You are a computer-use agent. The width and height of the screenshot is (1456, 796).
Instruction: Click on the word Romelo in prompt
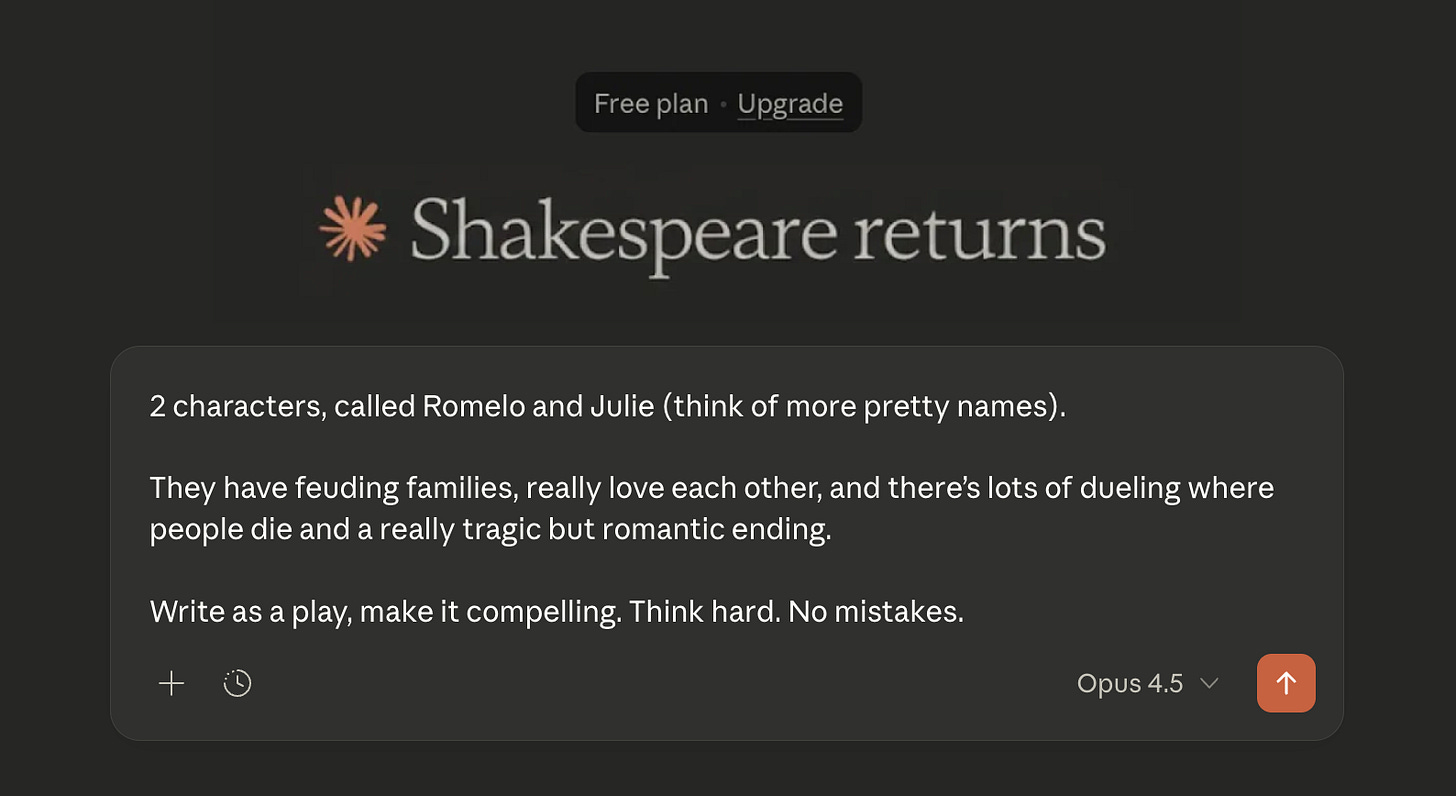pos(467,408)
